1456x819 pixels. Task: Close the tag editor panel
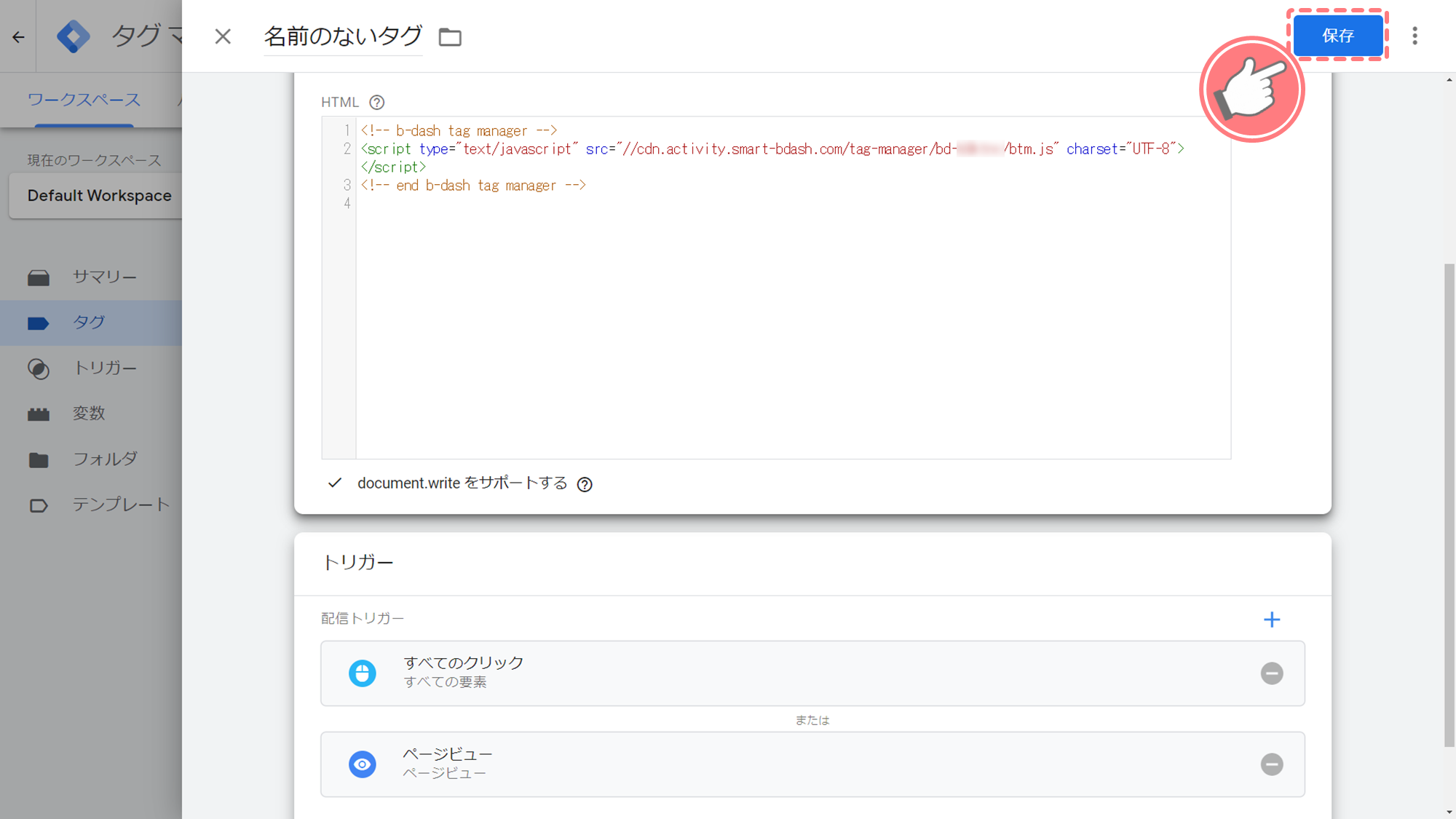223,36
